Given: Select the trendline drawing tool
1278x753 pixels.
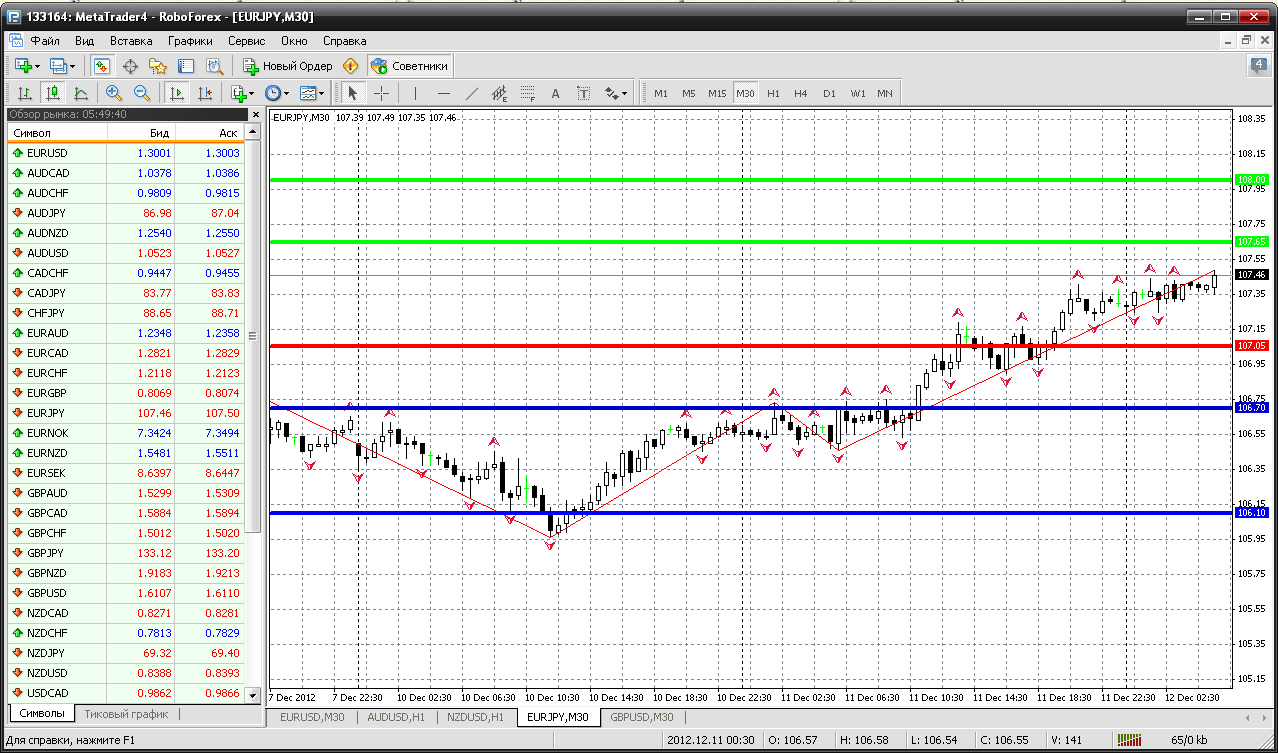Looking at the screenshot, I should (472, 93).
